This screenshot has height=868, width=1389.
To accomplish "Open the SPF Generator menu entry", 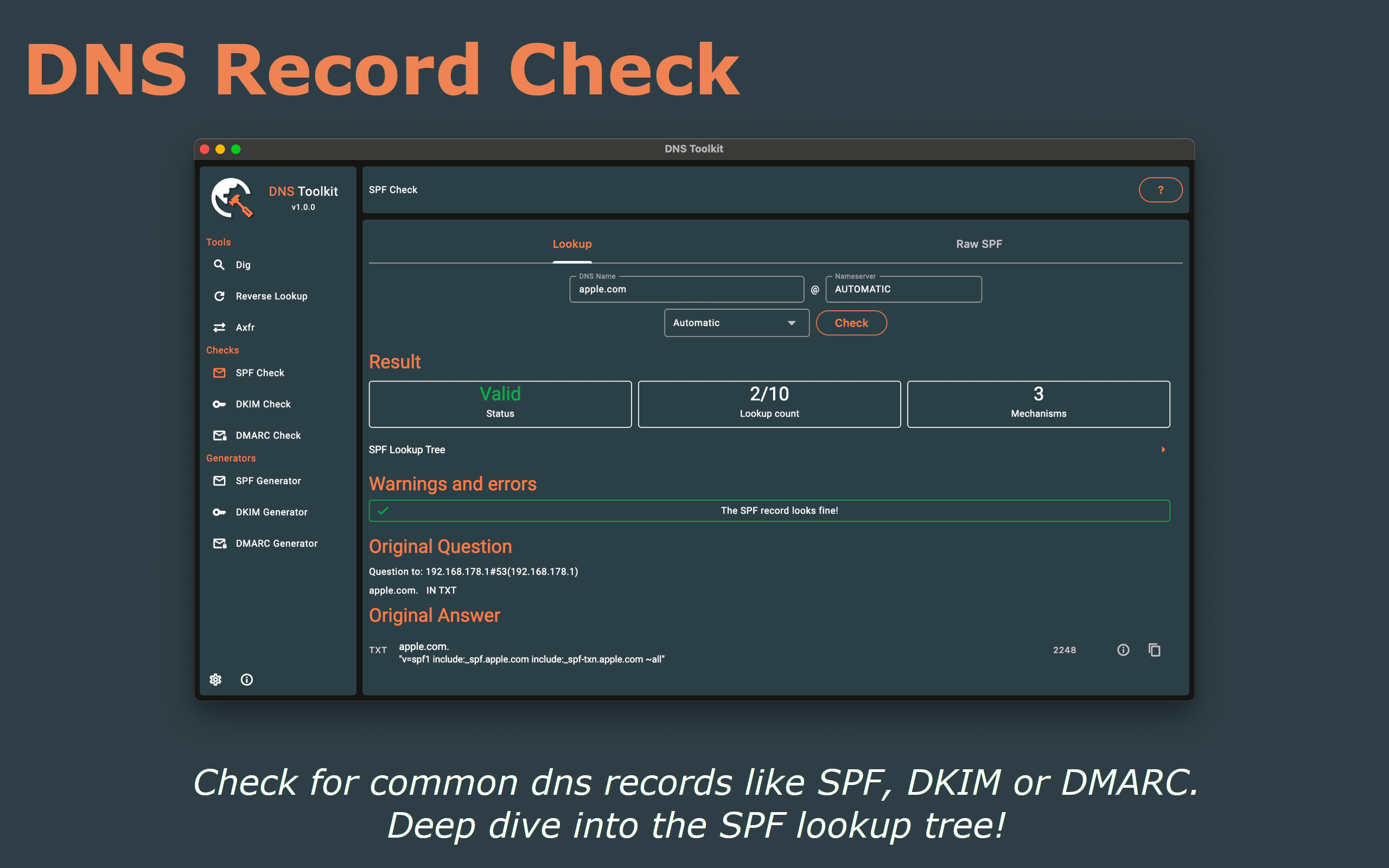I will pos(268,481).
